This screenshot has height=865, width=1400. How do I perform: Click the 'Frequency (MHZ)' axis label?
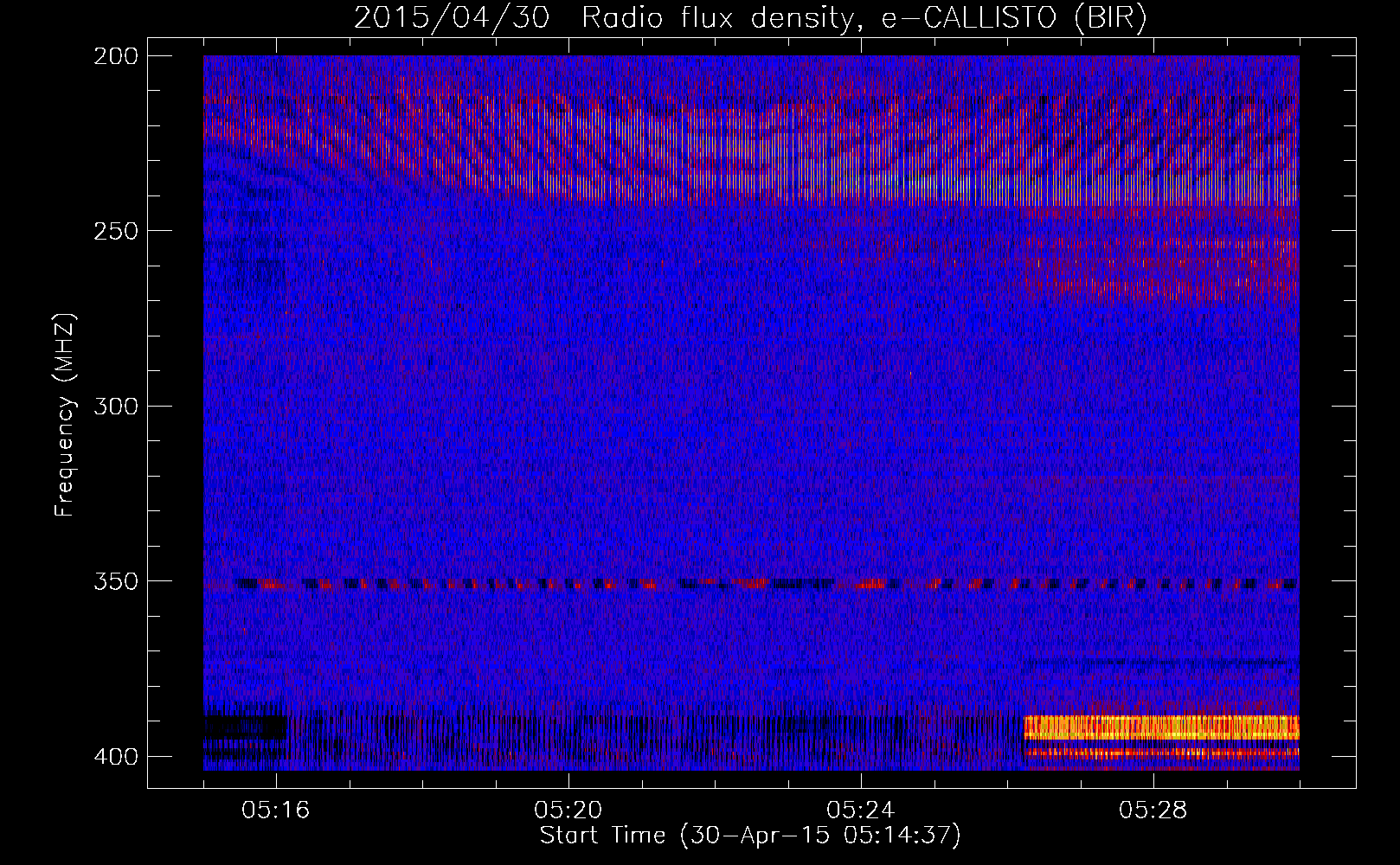64,415
